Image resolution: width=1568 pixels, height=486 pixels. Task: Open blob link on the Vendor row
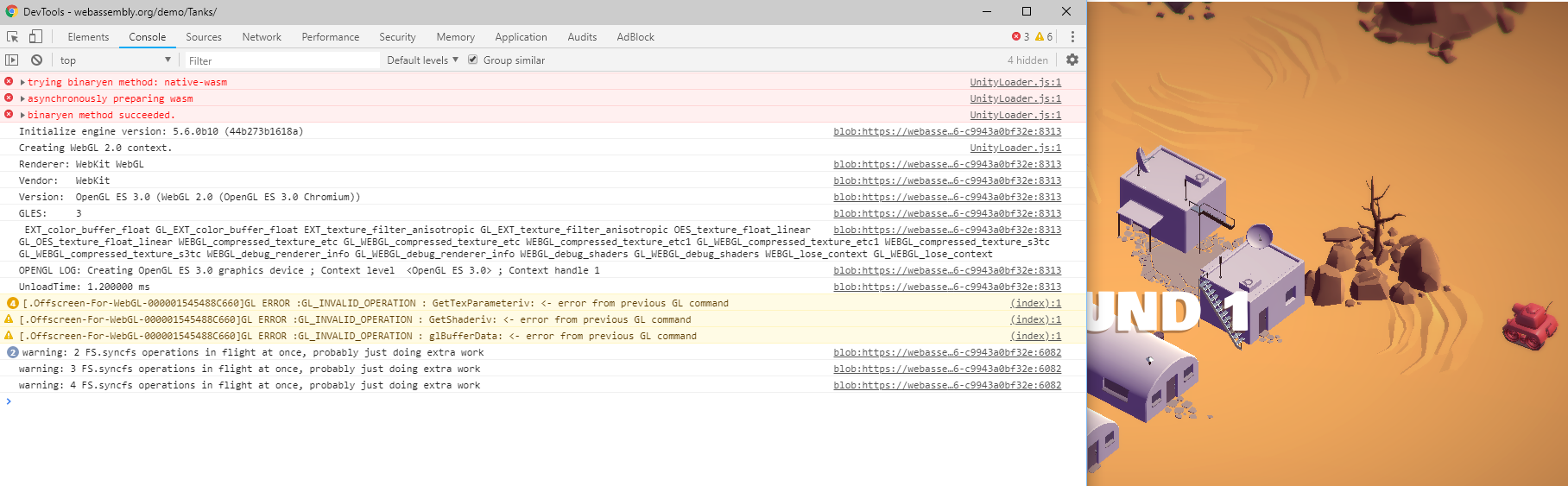pos(947,180)
